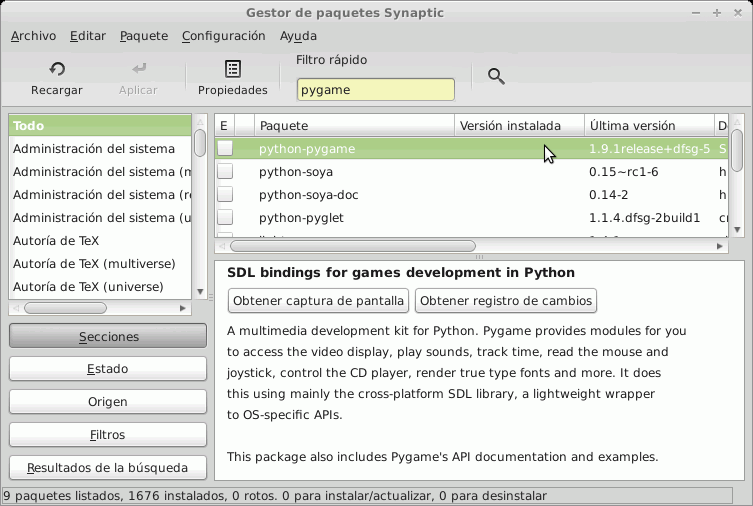Sort by Última versión column header
The image size is (753, 506).
tap(649, 126)
